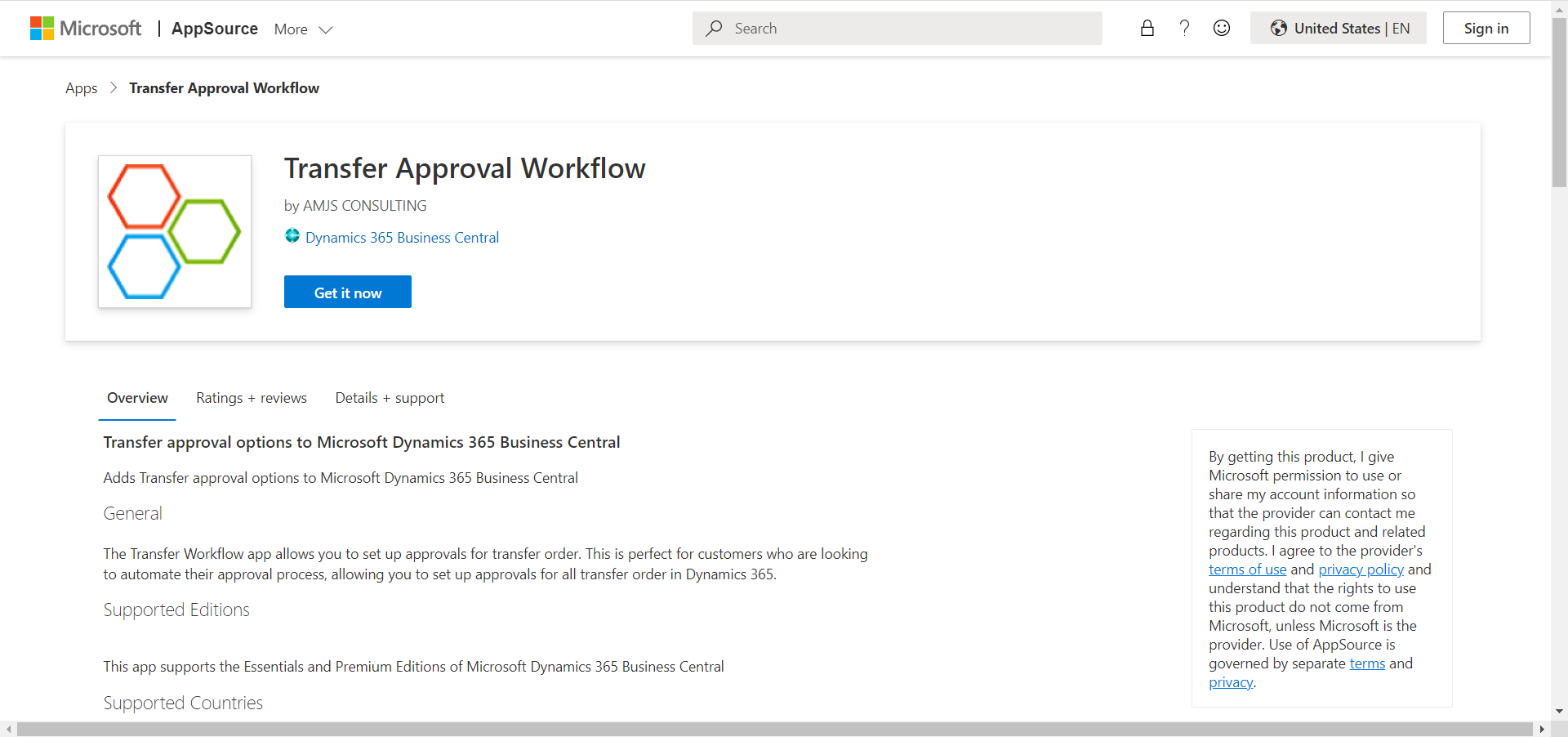Expand the More dropdown menu
The height and width of the screenshot is (737, 1568).
pos(304,29)
